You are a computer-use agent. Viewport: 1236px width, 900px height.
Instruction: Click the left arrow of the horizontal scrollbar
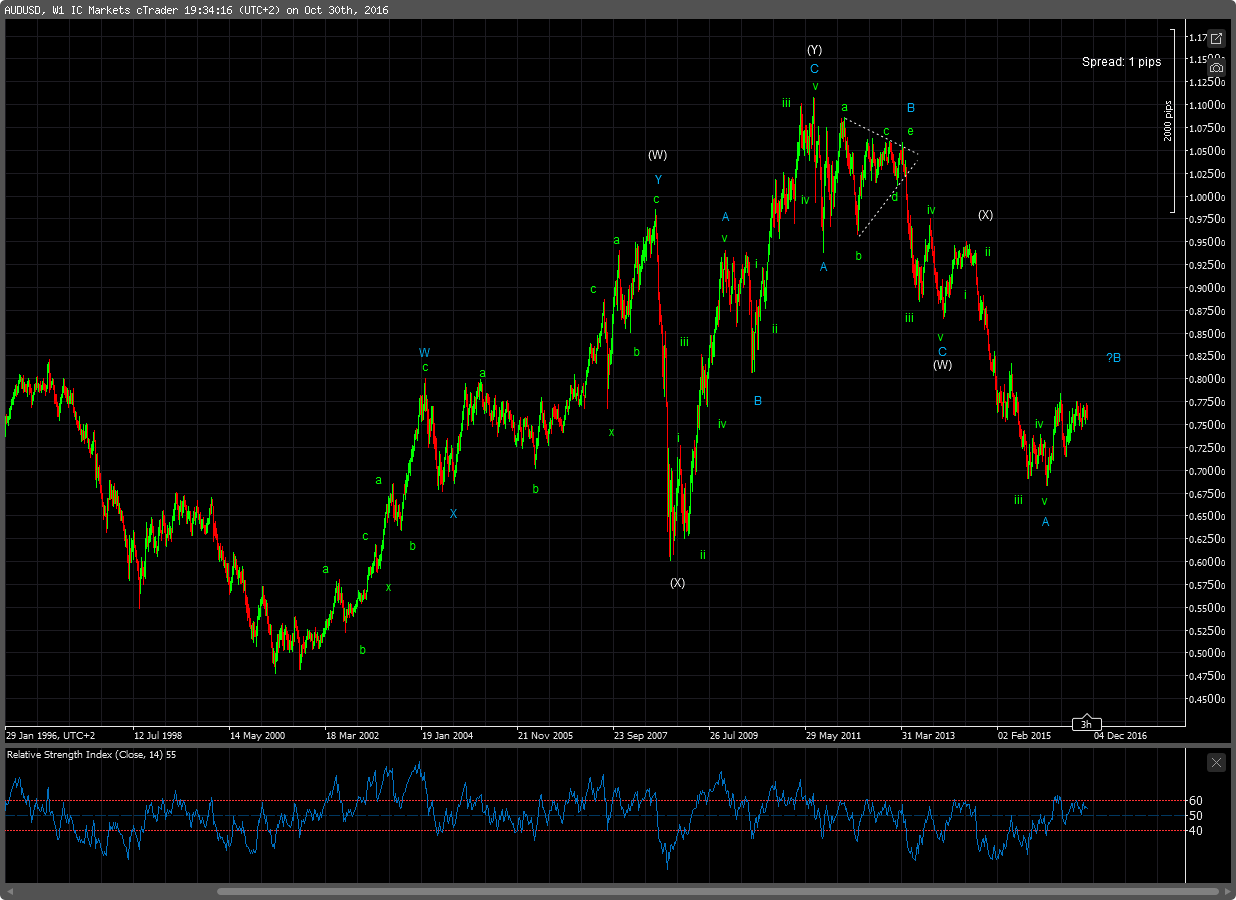tap(12, 891)
